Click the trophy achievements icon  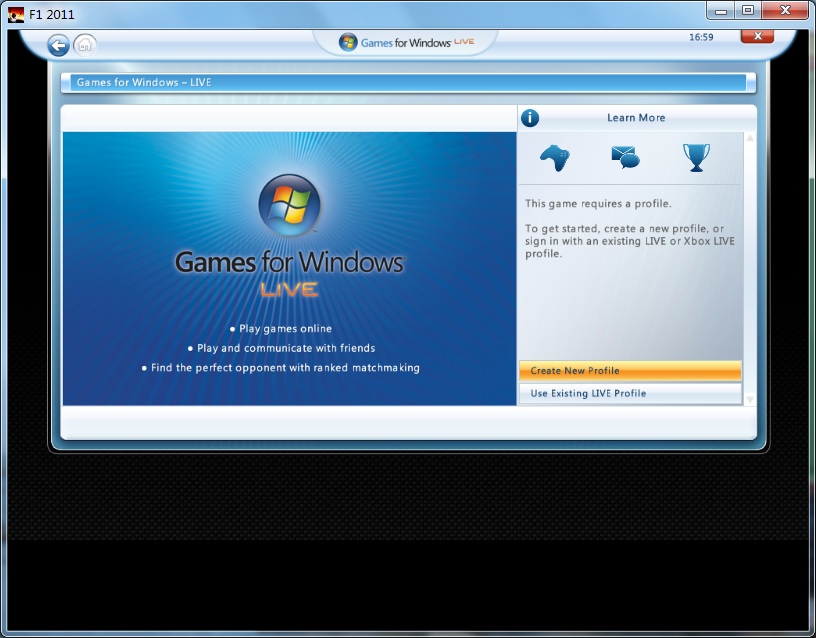(696, 157)
